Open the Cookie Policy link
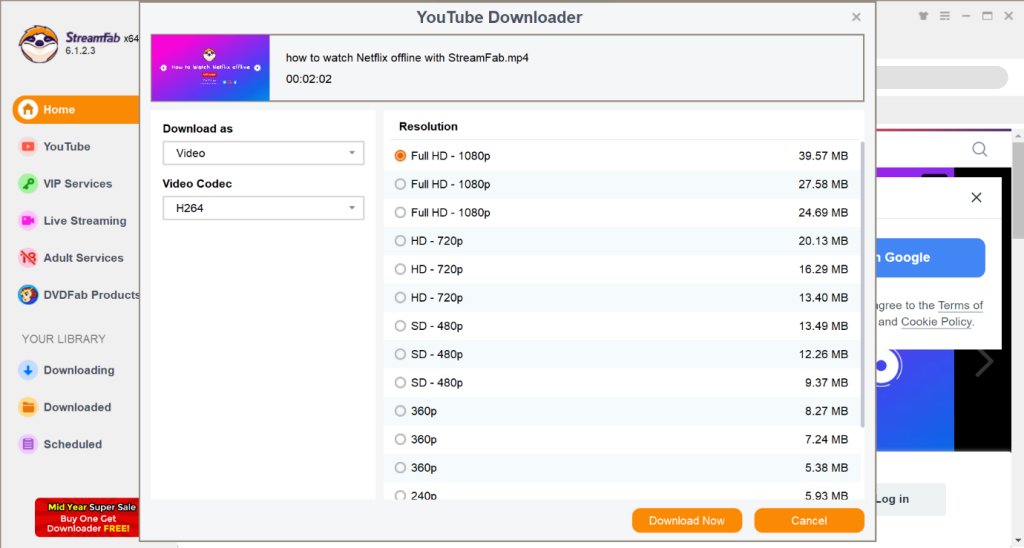Viewport: 1024px width, 548px height. 936,322
